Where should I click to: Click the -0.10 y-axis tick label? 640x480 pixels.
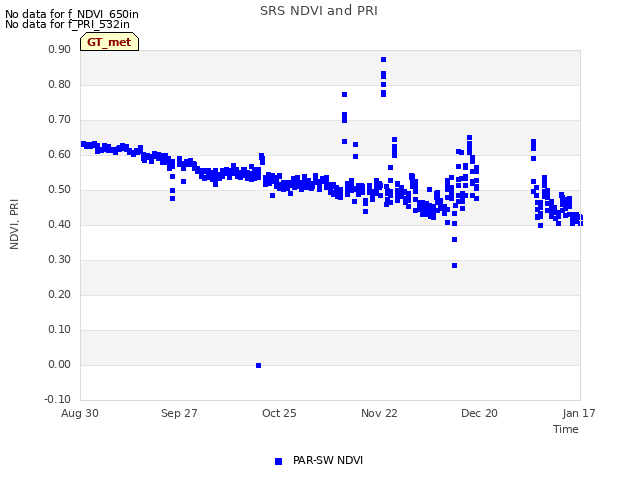click(x=58, y=399)
